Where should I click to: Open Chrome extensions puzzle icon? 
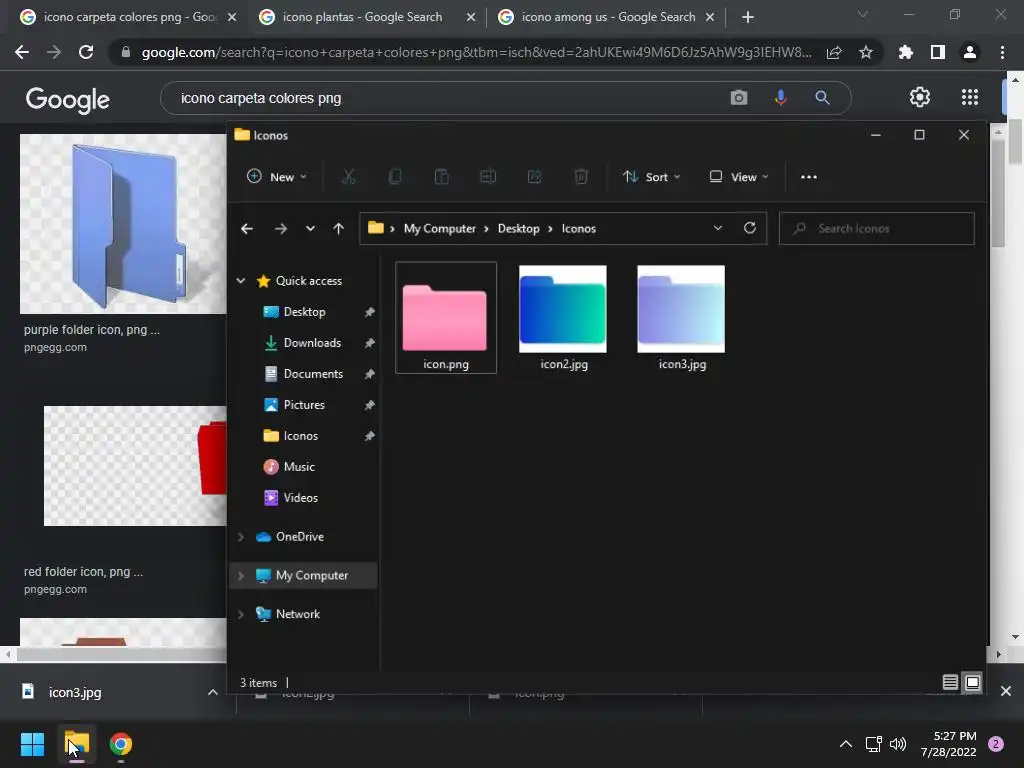tap(906, 52)
